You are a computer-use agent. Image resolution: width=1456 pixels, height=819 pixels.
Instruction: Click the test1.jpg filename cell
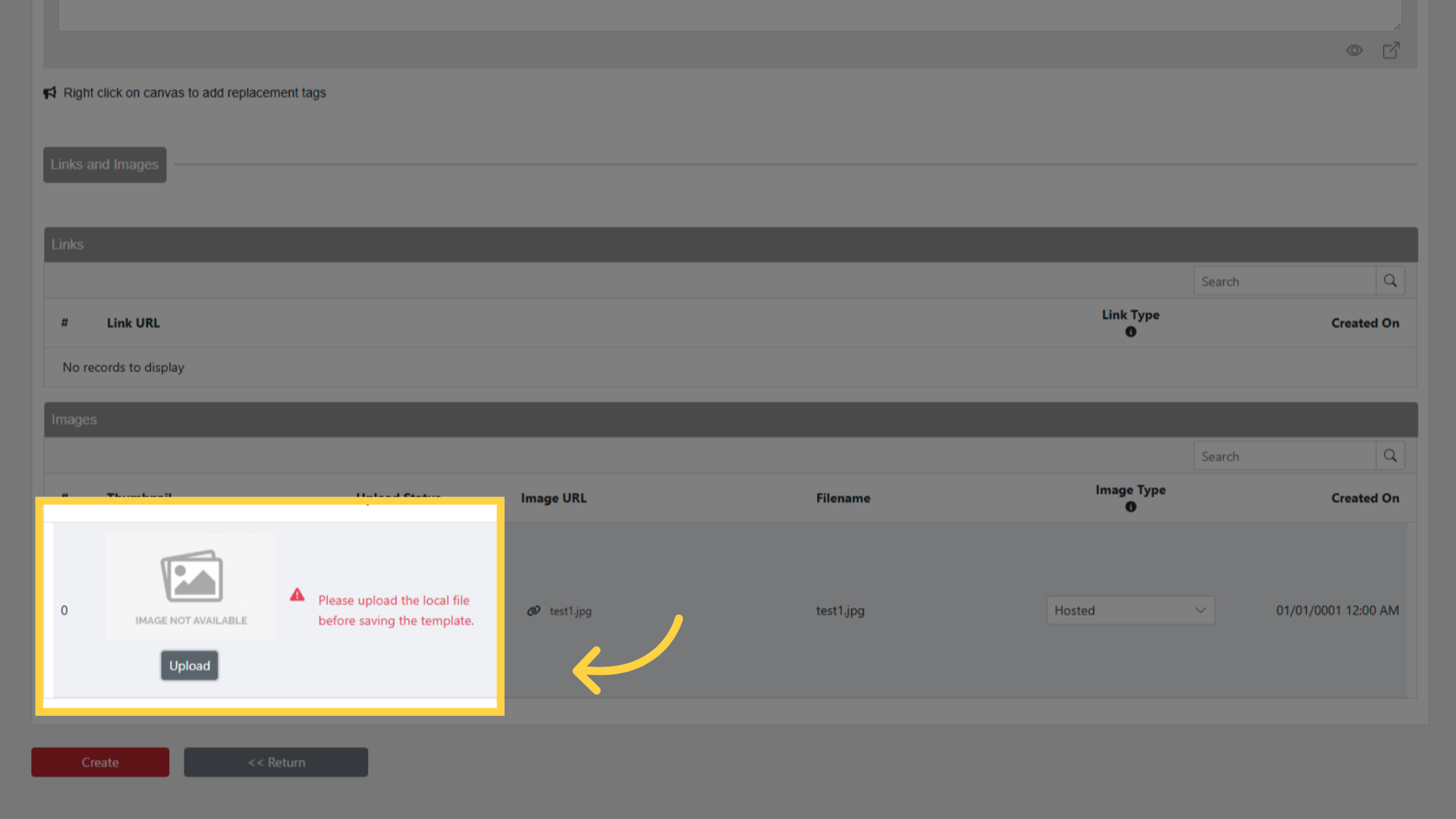pyautogui.click(x=840, y=610)
